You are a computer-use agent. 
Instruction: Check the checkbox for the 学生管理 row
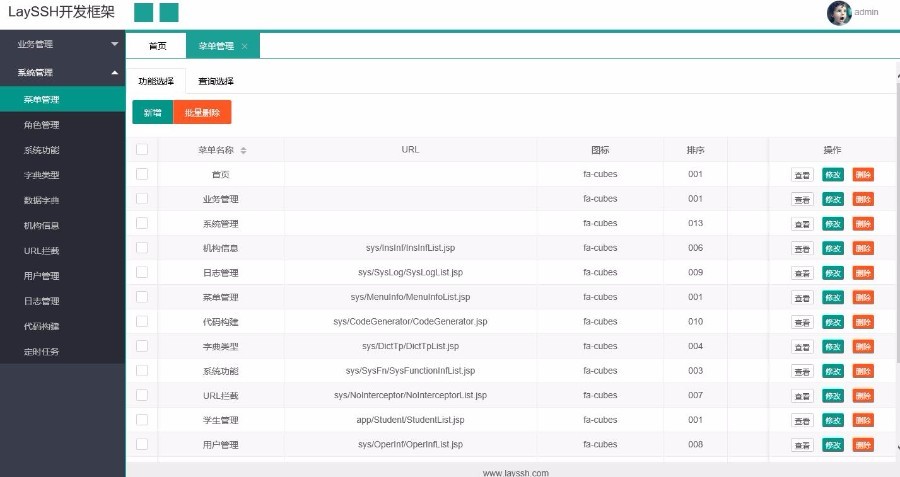(142, 420)
